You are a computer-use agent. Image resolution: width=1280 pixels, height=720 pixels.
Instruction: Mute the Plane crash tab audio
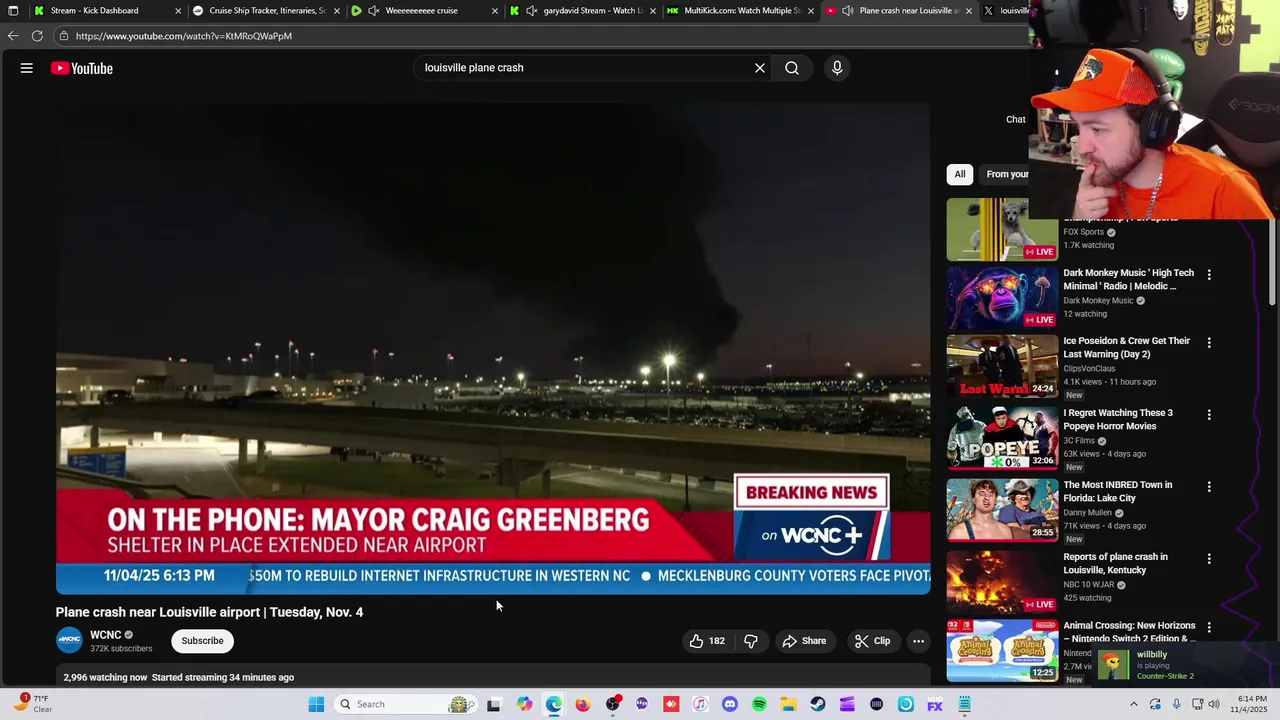click(847, 11)
